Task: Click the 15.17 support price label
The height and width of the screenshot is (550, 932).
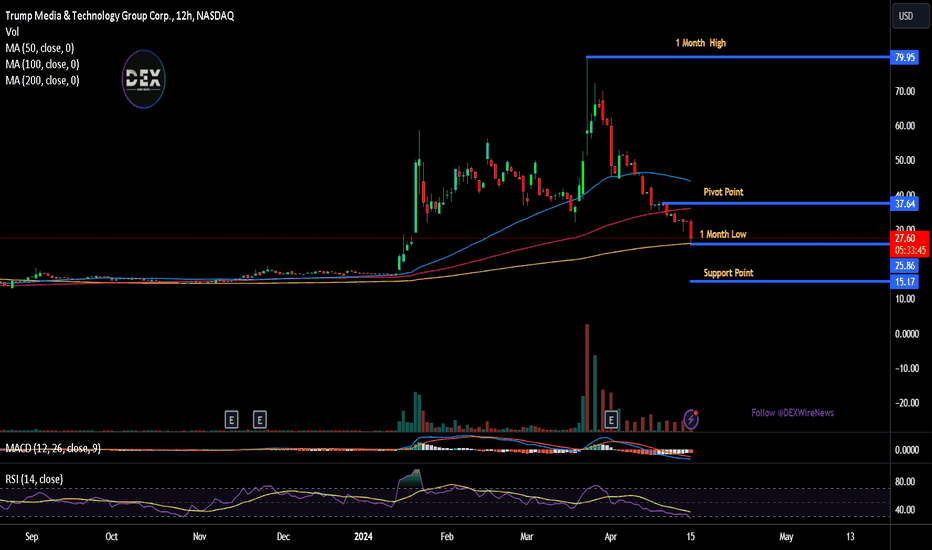Action: click(x=905, y=282)
